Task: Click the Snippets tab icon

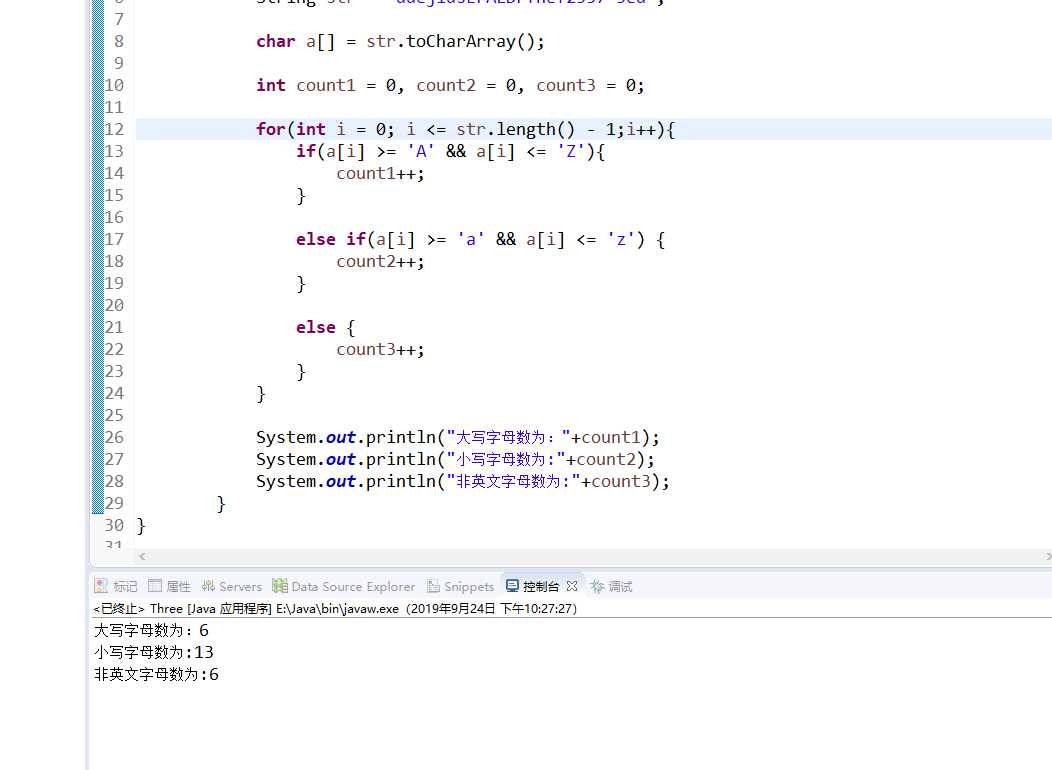Action: 433,586
